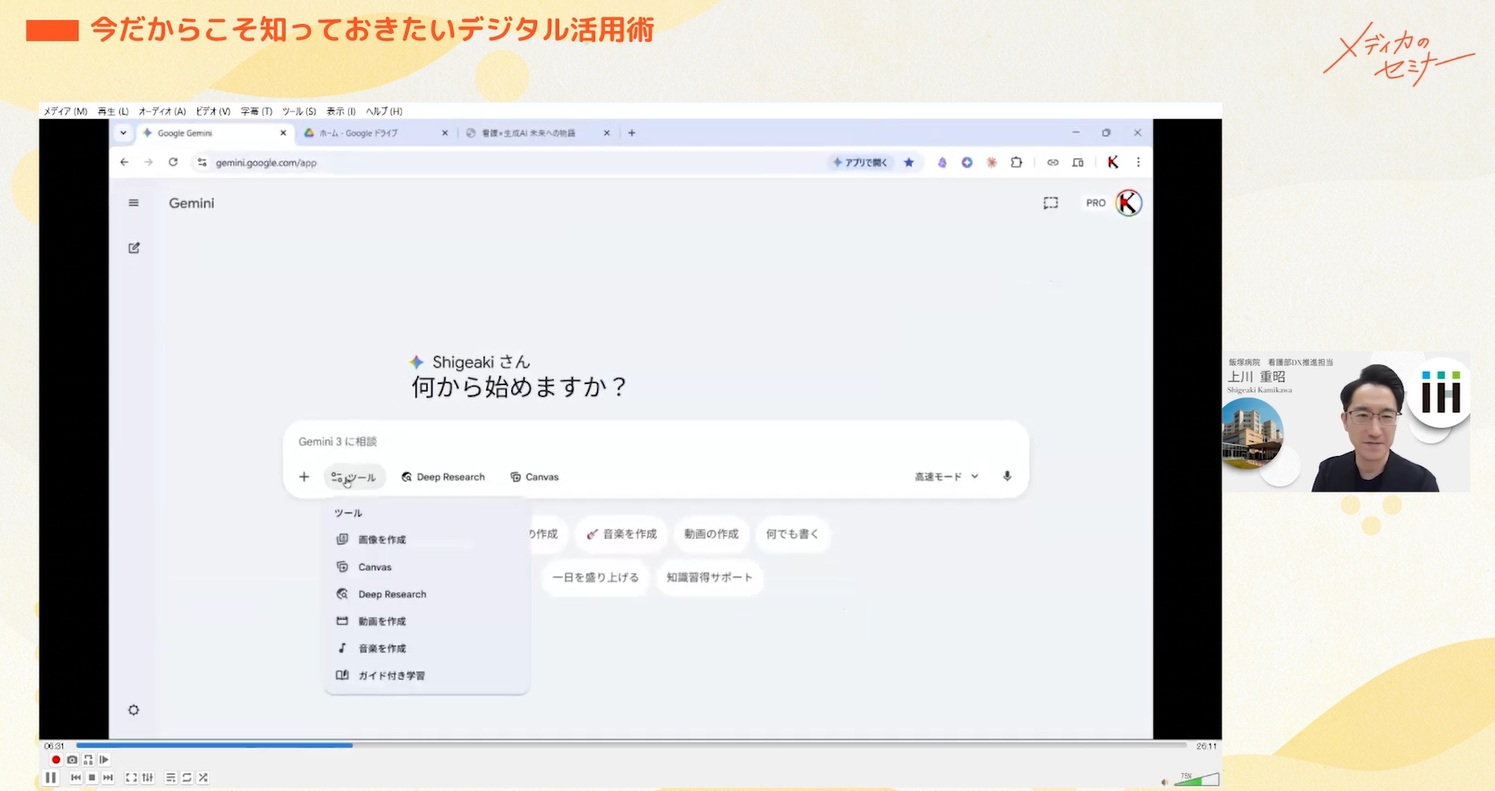Click the media devices icon in Chrome toolbar
The image size is (1495, 791).
[x=1078, y=162]
